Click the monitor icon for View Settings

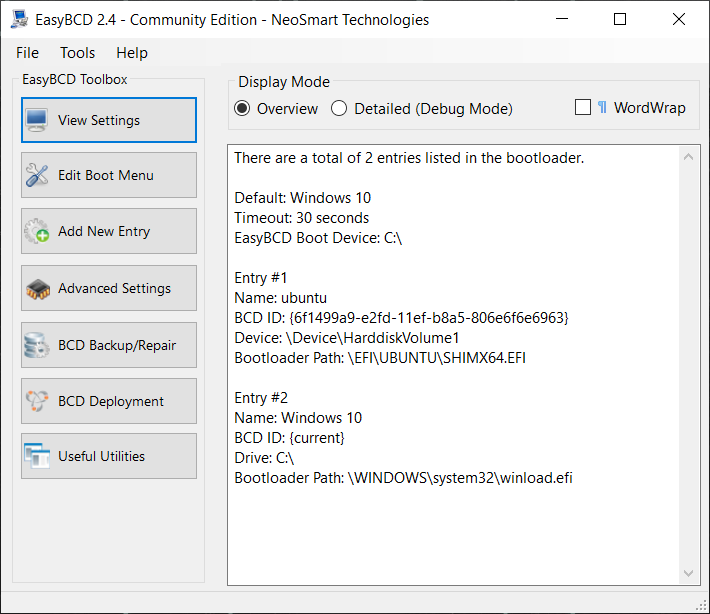[x=37, y=120]
